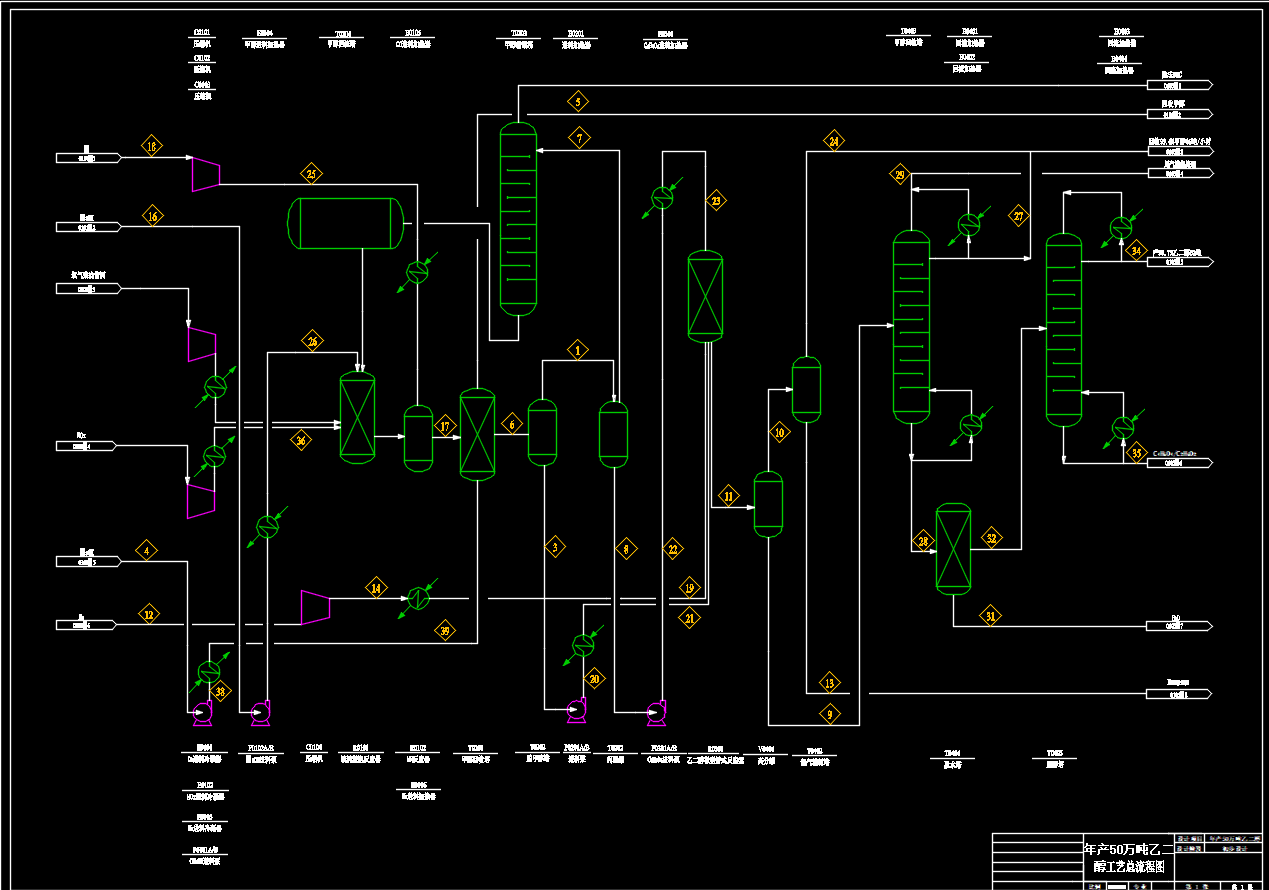Image resolution: width=1269 pixels, height=890 pixels.
Task: Click the stream 20 diamond marker
Action: [x=595, y=679]
